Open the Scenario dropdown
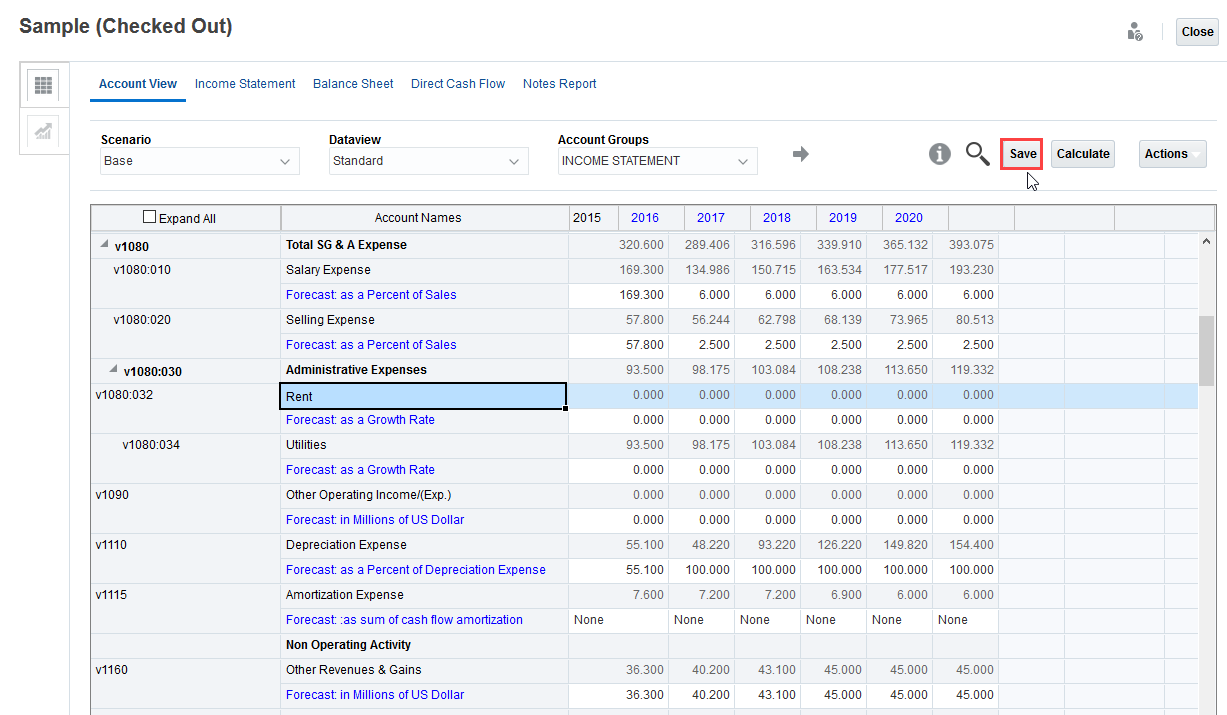 point(199,161)
